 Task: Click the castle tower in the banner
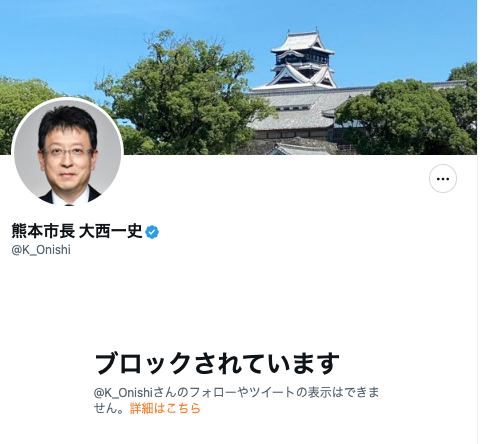click(x=302, y=60)
